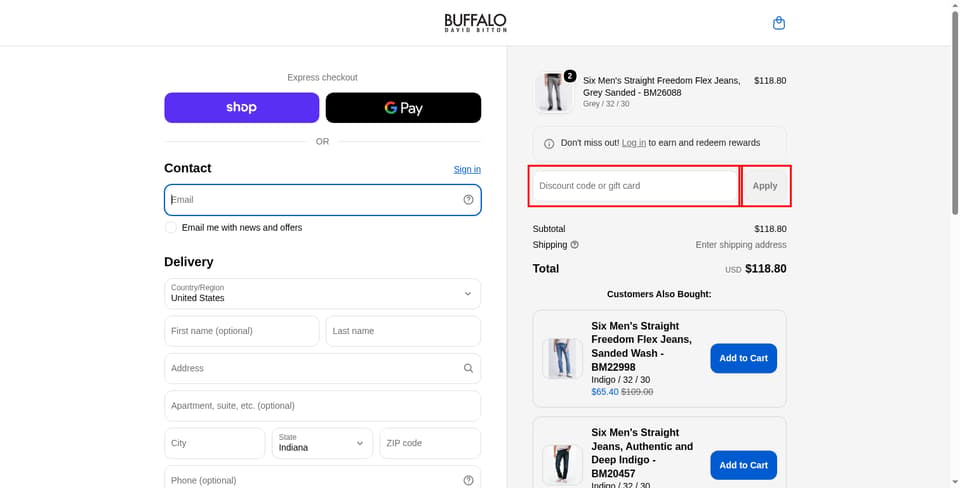Screen dimensions: 960x488
Task: Open the Country/Region dropdown
Action: [323, 294]
